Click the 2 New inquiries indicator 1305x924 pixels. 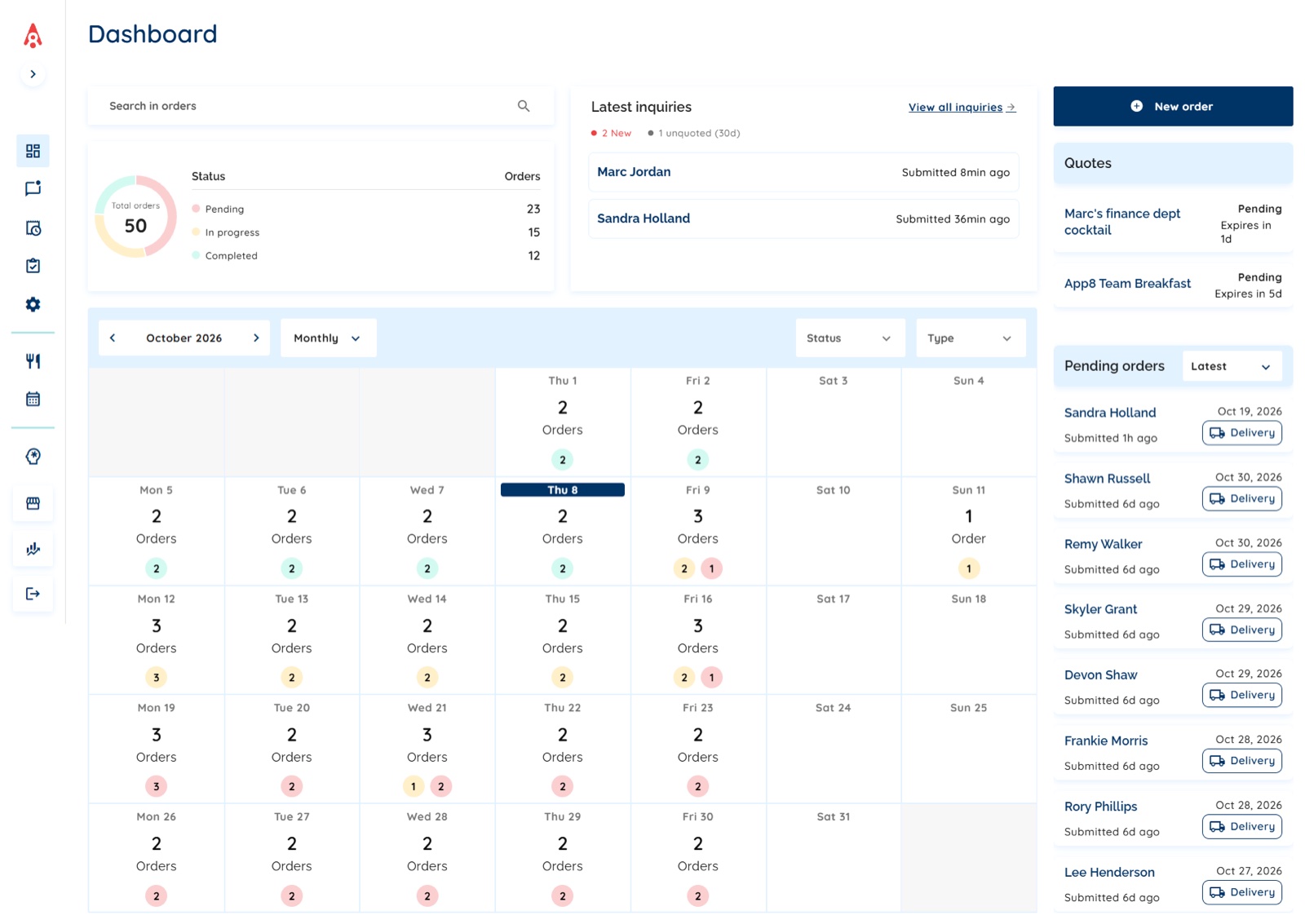click(x=611, y=133)
